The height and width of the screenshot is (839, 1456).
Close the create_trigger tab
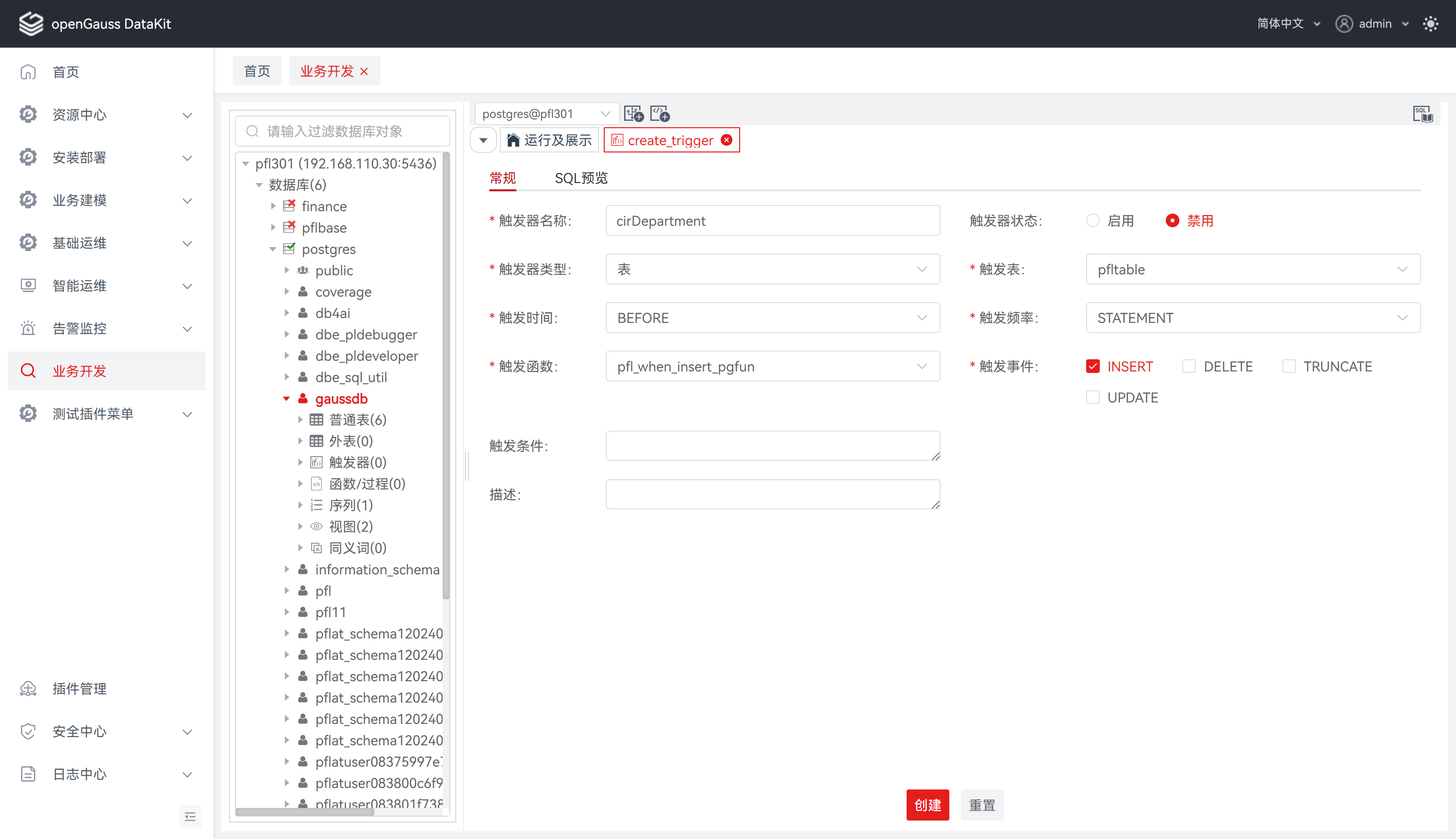point(727,140)
